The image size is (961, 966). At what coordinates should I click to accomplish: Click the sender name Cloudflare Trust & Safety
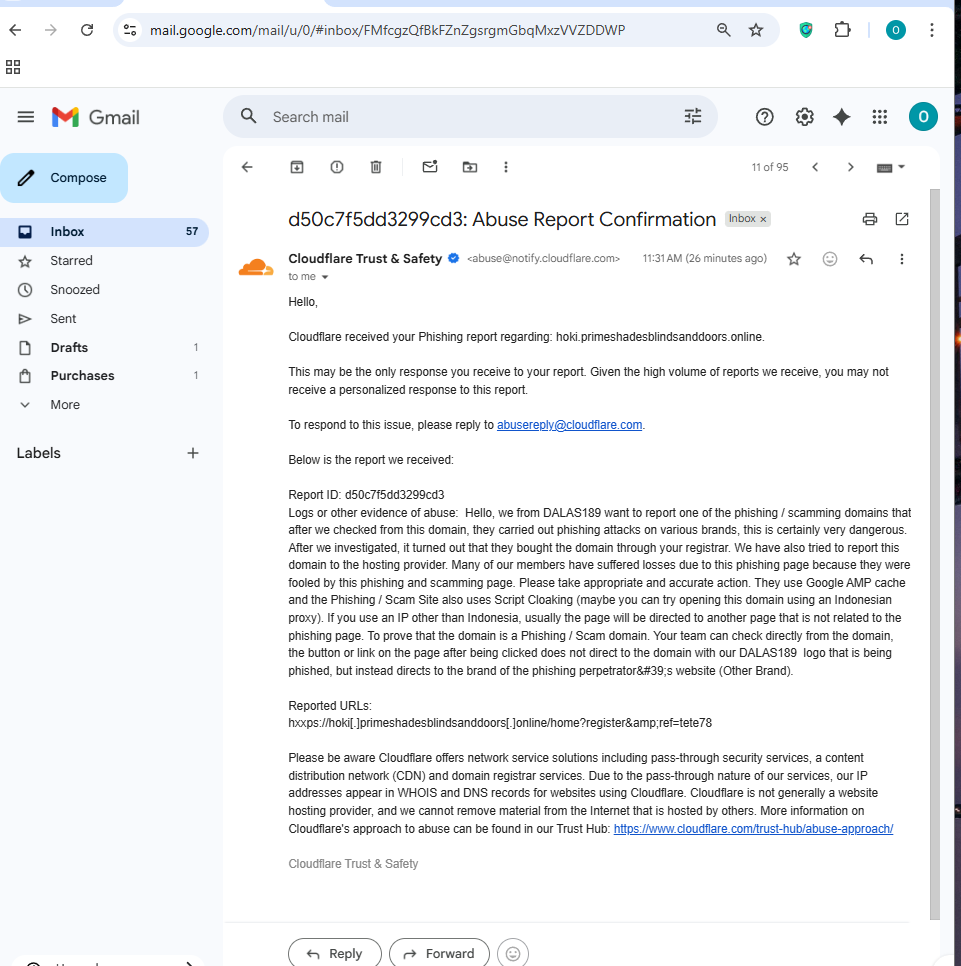coord(365,259)
